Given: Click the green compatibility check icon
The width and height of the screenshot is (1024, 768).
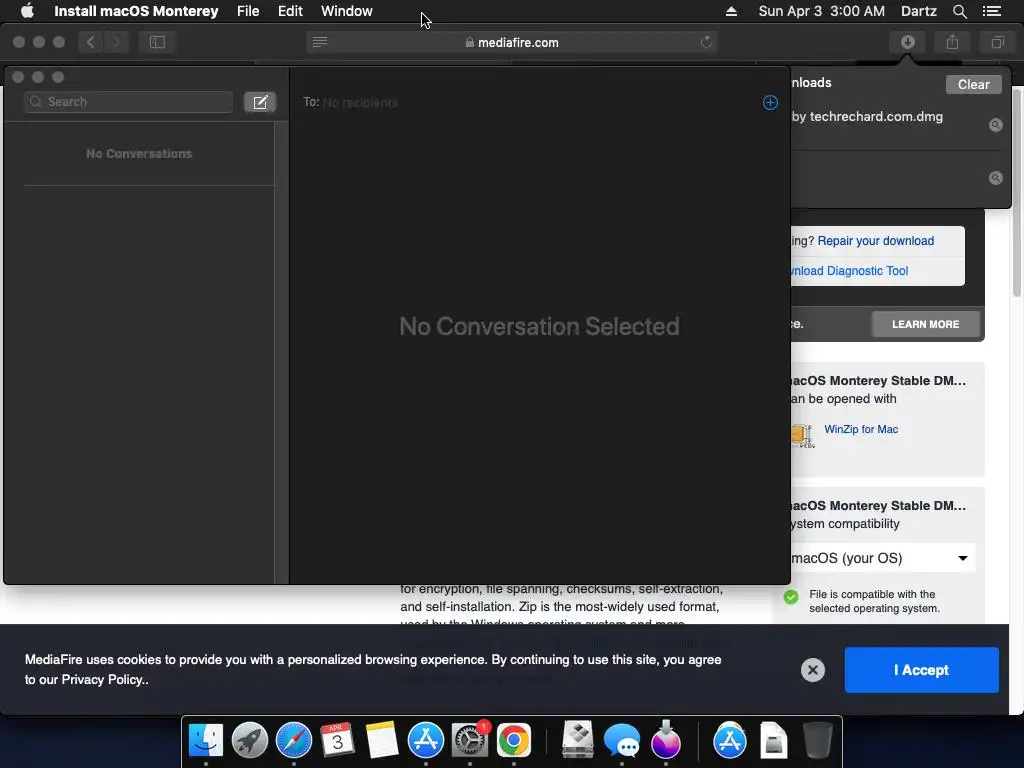Looking at the screenshot, I should click(x=791, y=597).
